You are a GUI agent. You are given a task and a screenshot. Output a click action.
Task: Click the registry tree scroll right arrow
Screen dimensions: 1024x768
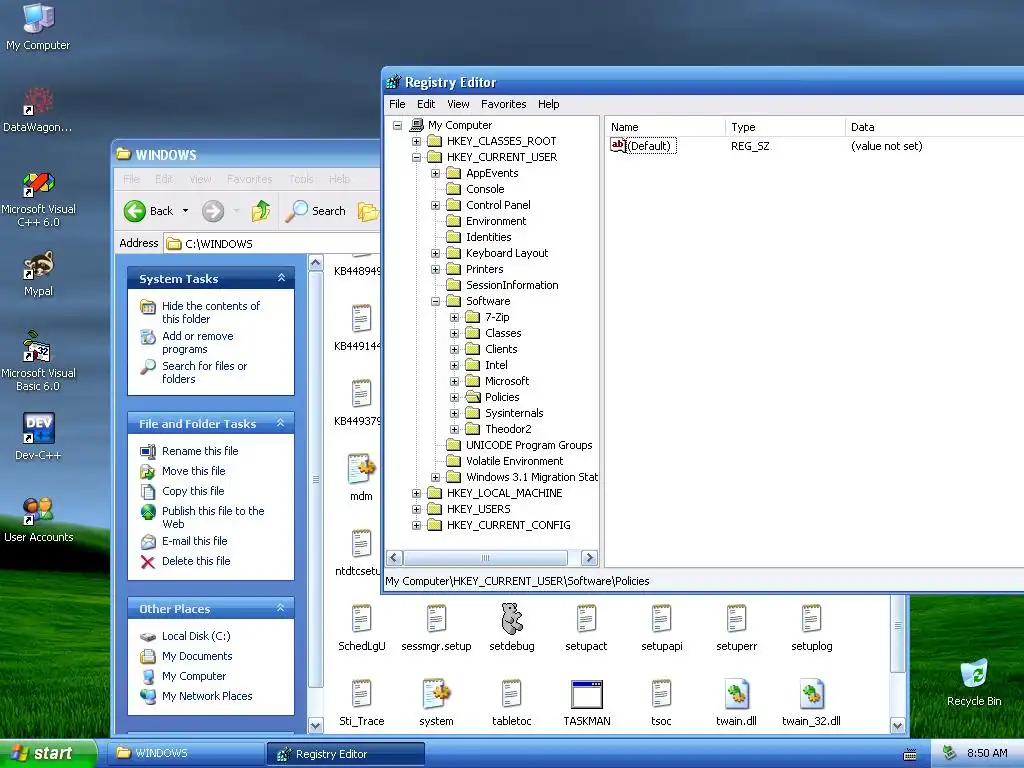point(589,558)
